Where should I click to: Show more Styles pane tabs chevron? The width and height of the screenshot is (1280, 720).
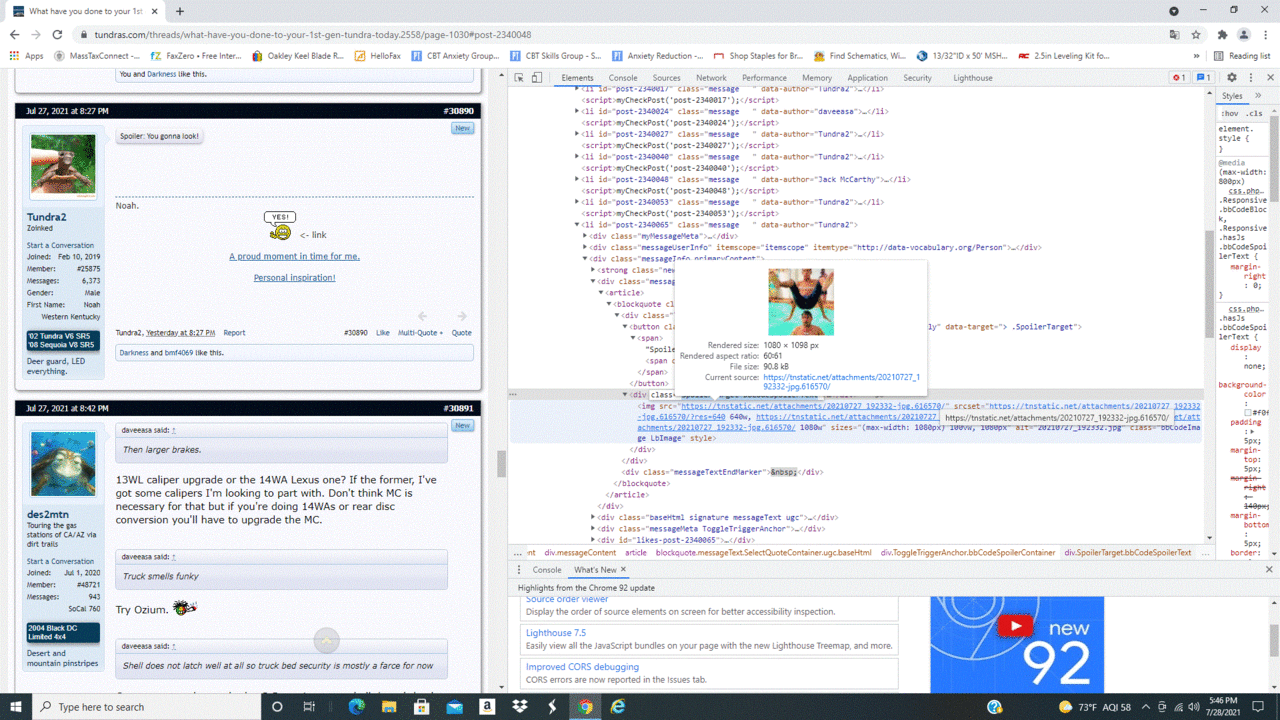[x=1258, y=96]
